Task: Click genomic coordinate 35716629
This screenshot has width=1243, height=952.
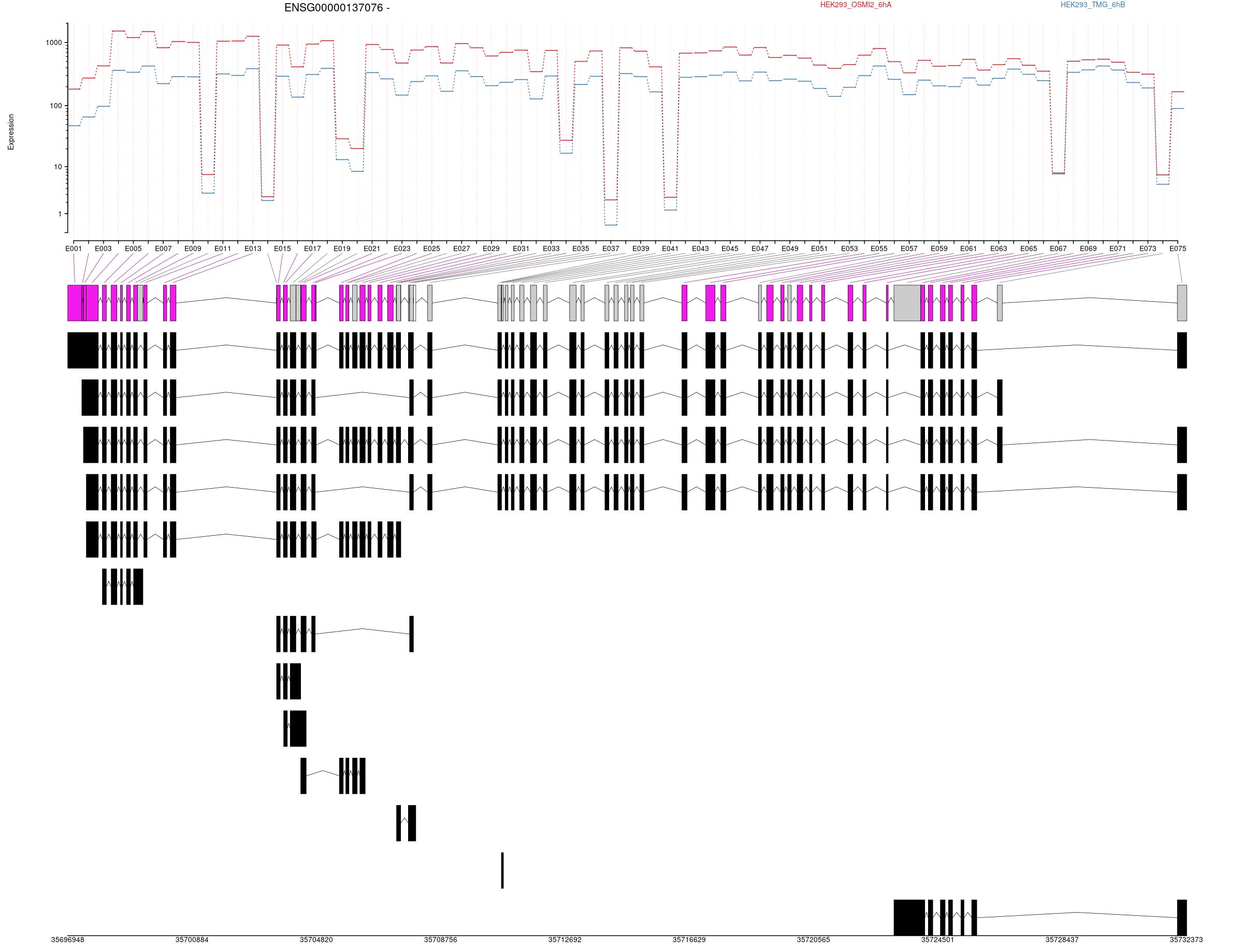Action: (689, 940)
